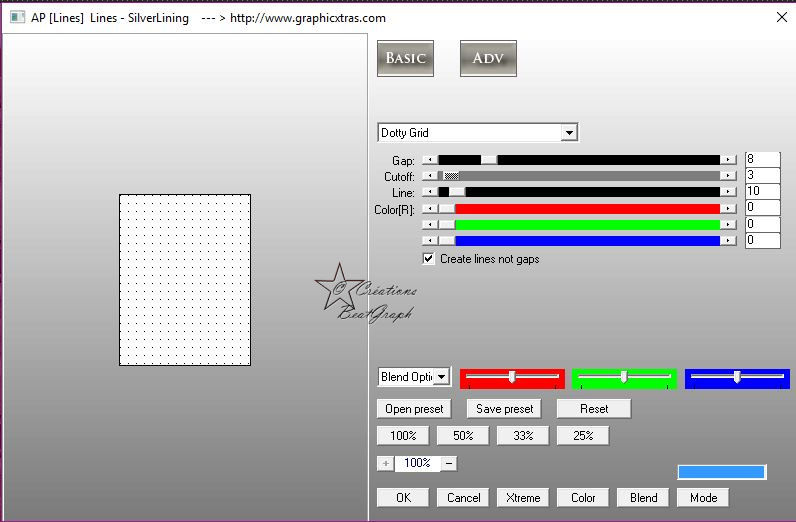The image size is (796, 522).
Task: Adjust the red blend slider
Action: click(512, 377)
